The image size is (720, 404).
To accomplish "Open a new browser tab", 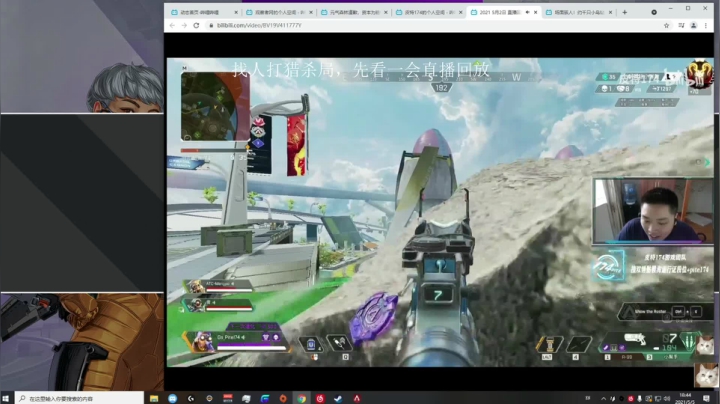I will 624,12.
